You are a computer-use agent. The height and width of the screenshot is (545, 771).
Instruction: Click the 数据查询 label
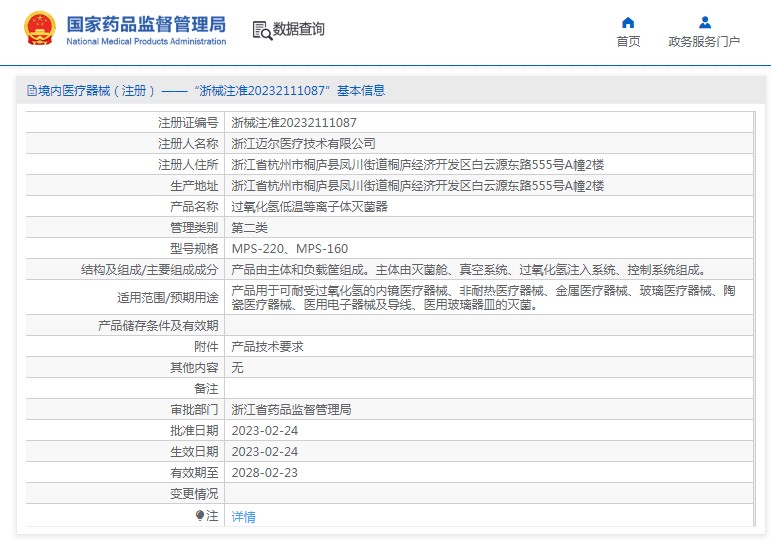click(298, 29)
